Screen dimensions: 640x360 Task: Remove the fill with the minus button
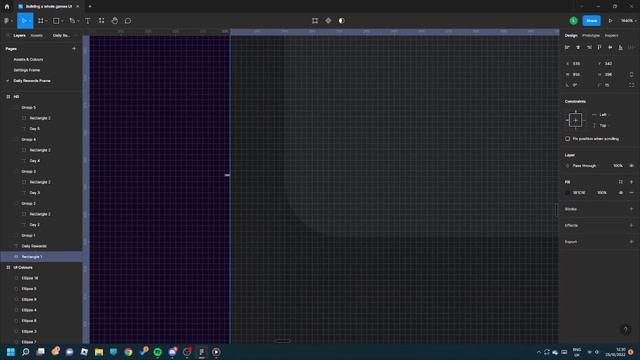(631, 193)
